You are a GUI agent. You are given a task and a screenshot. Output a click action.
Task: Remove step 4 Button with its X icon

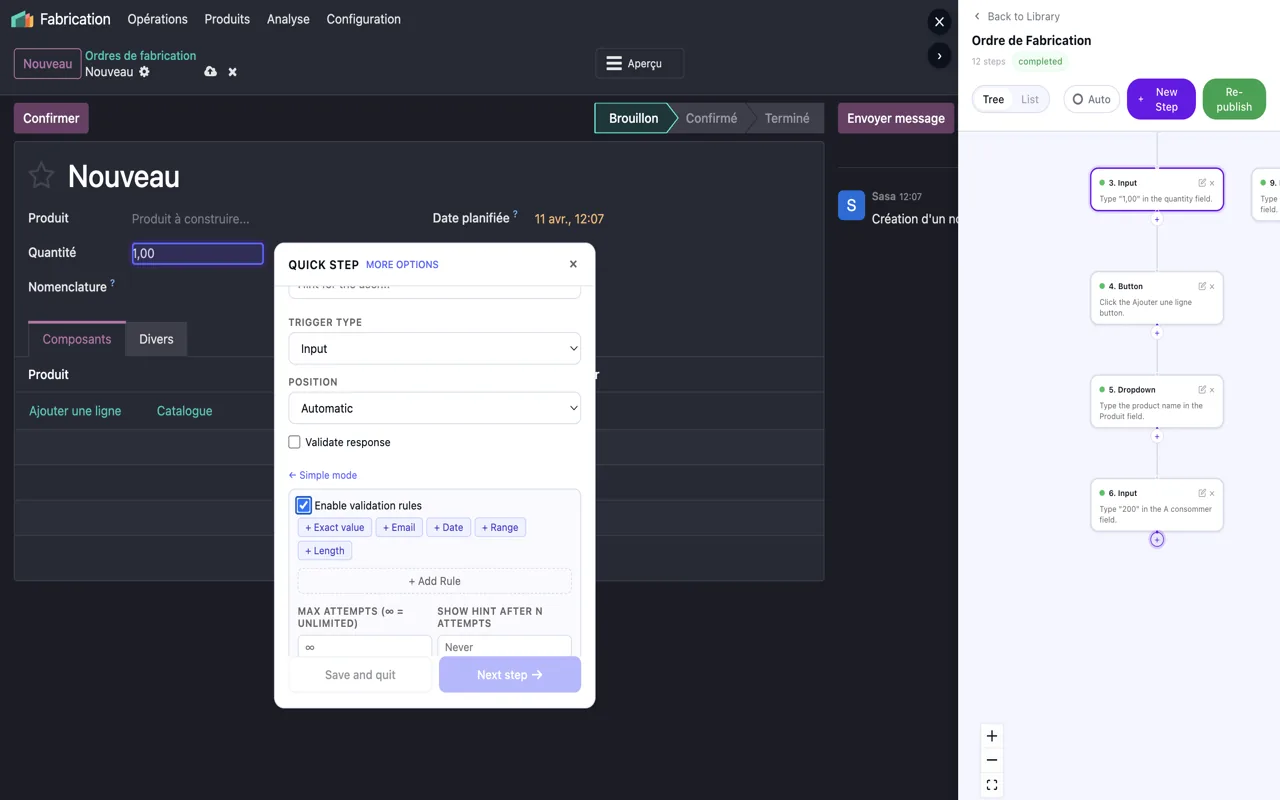[x=1212, y=286]
